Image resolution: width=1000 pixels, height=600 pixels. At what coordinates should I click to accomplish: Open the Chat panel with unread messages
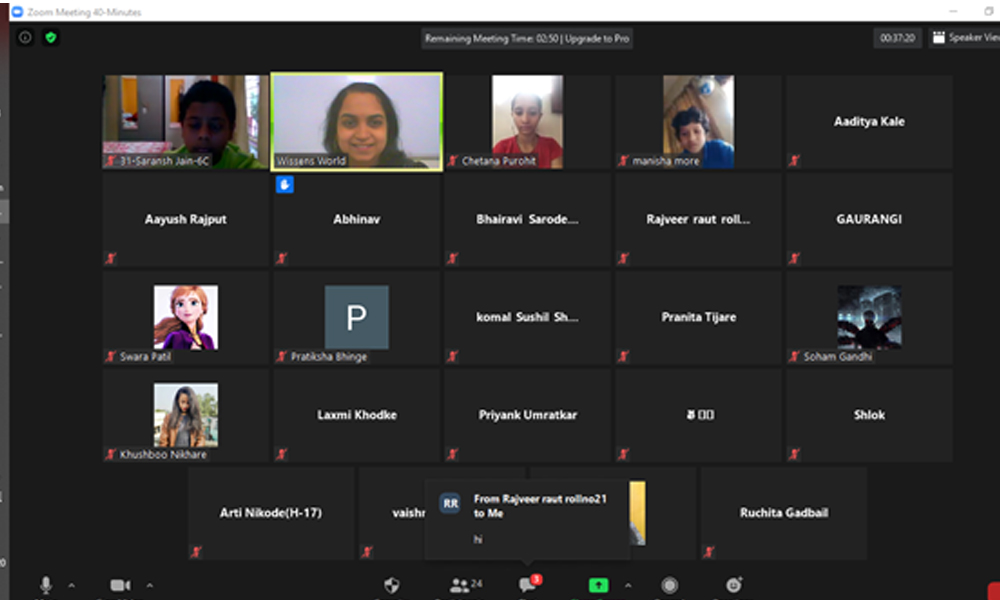pyautogui.click(x=527, y=585)
